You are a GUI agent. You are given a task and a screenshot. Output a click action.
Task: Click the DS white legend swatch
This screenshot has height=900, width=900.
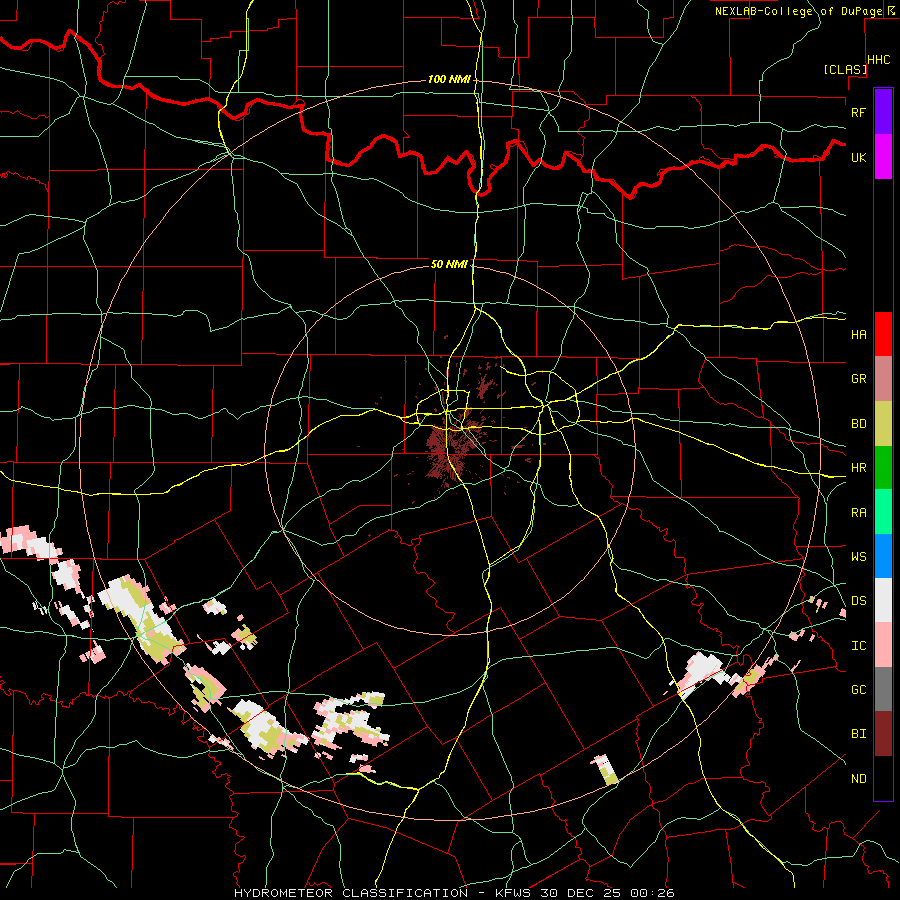pyautogui.click(x=883, y=600)
